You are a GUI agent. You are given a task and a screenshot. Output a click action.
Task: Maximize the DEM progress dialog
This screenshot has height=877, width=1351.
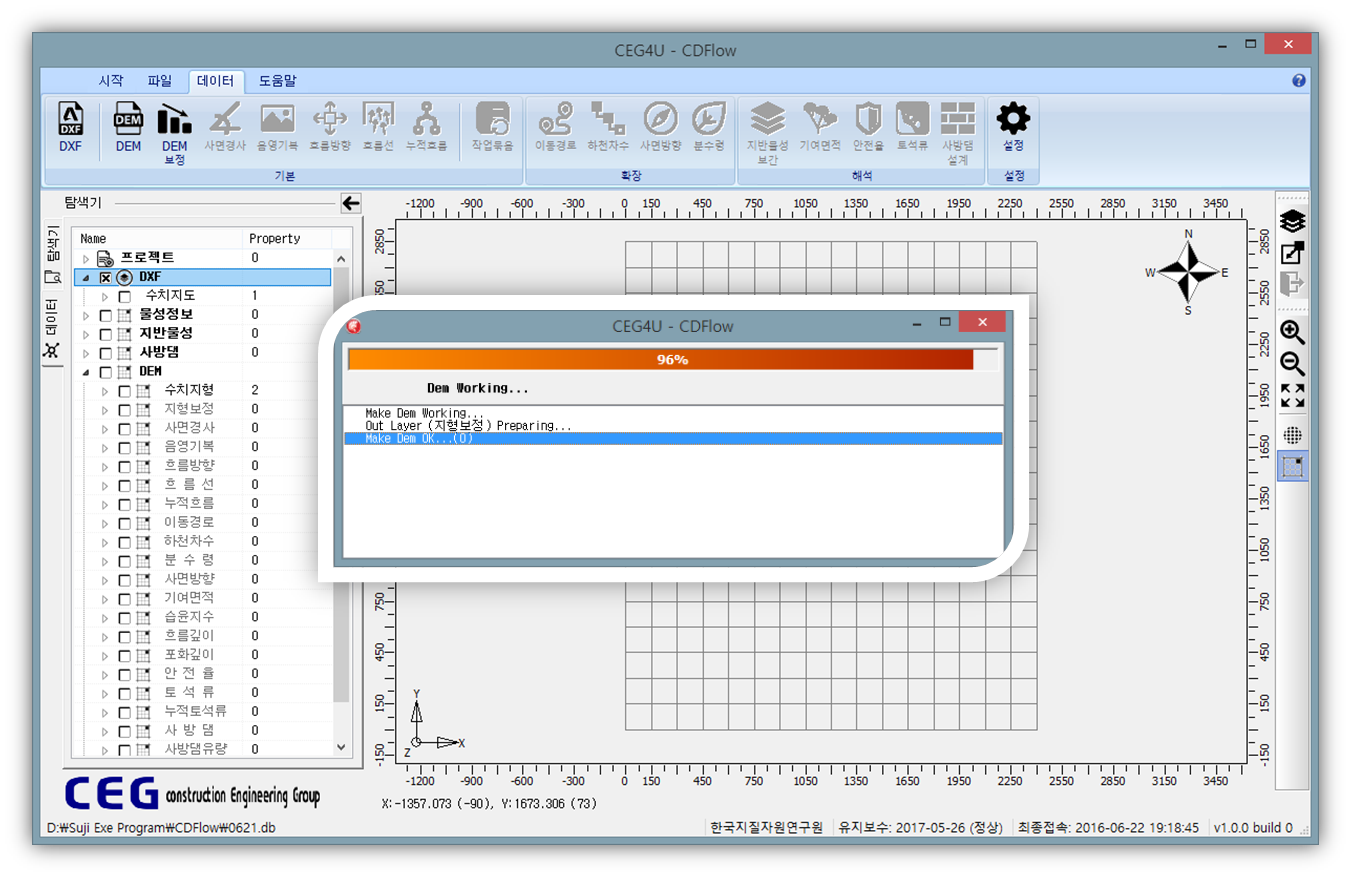[x=943, y=322]
